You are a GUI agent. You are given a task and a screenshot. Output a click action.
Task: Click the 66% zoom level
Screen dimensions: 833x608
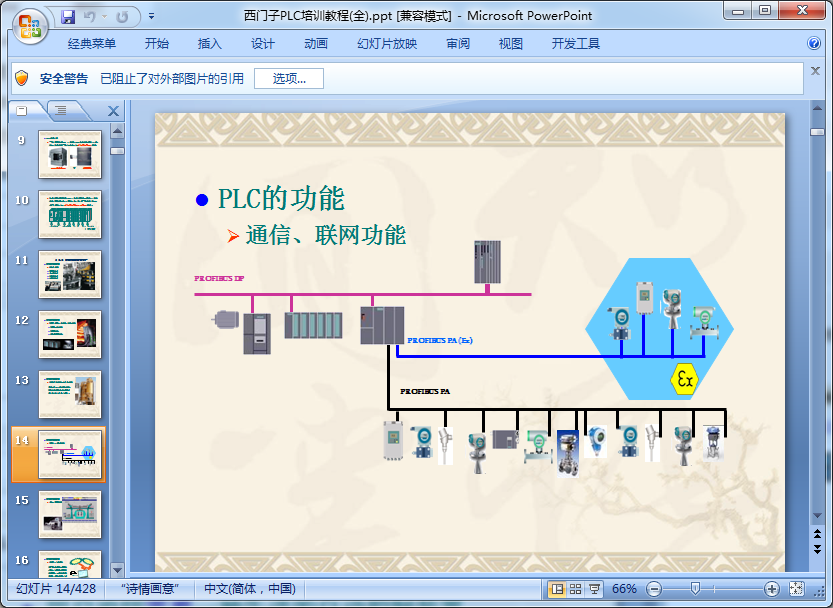click(624, 589)
